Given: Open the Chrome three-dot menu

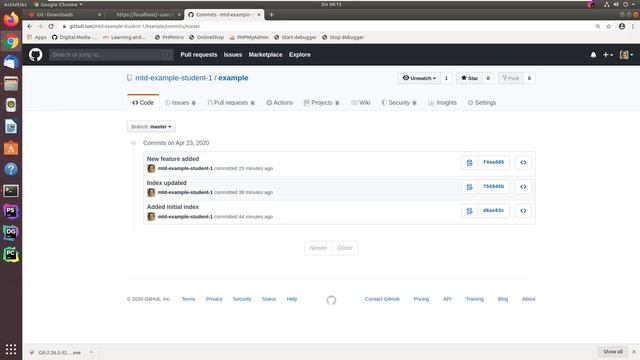Looking at the screenshot, I should coord(633,26).
